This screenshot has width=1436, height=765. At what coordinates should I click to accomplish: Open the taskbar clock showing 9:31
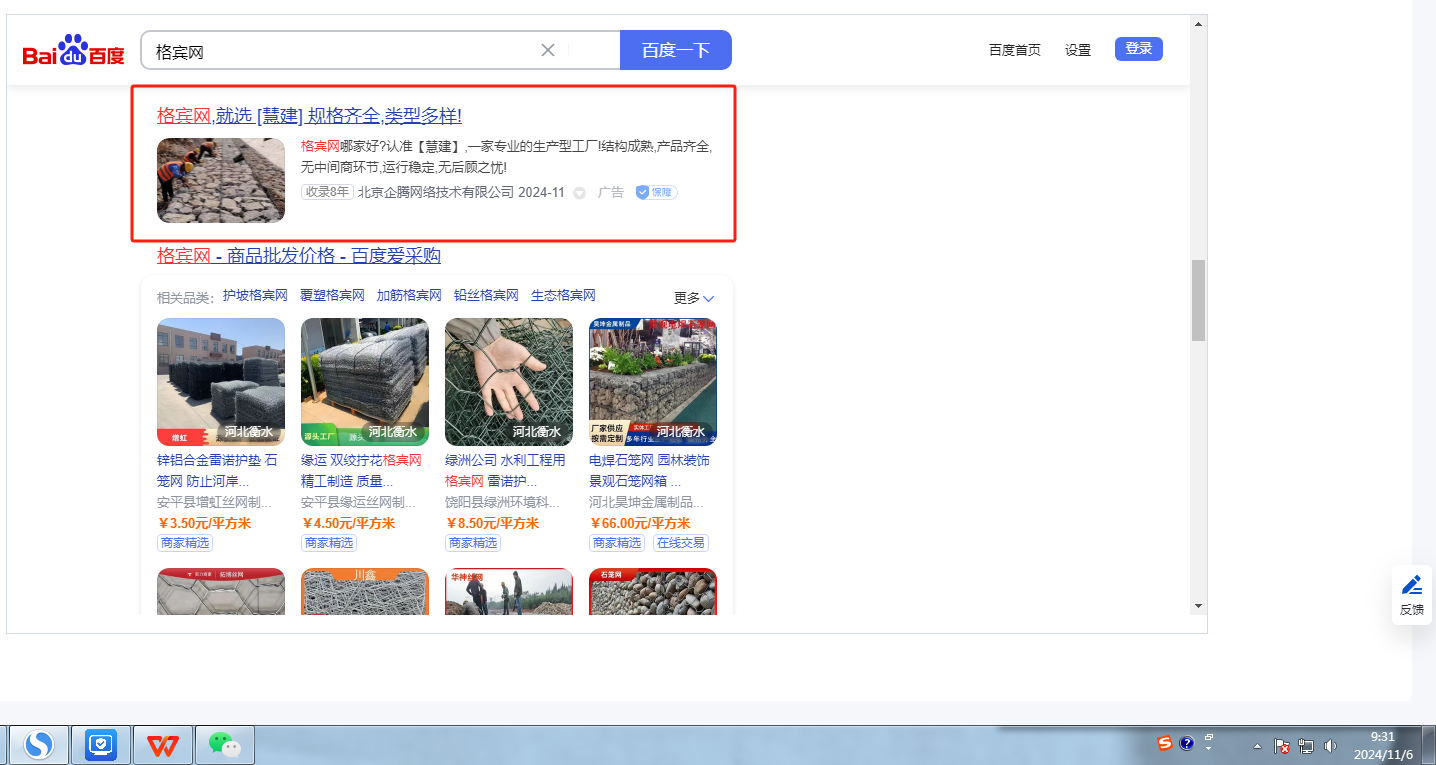[x=1383, y=745]
